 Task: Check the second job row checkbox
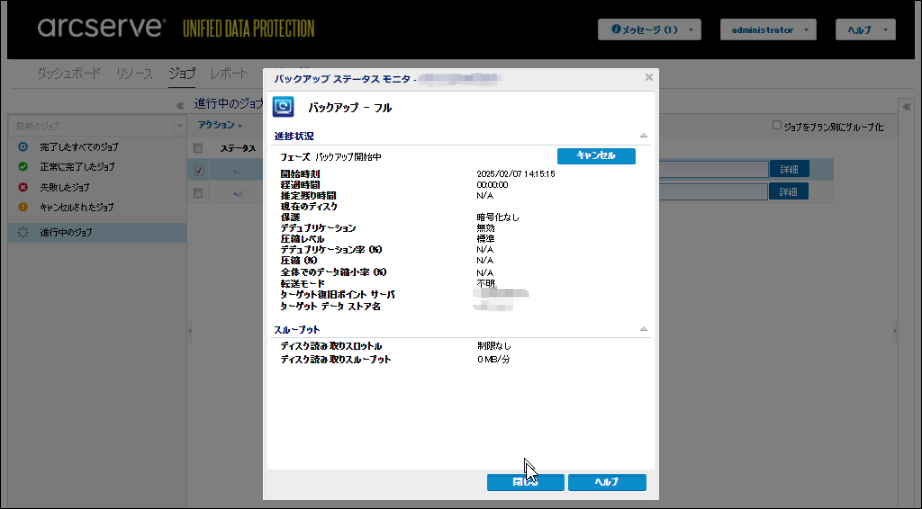click(x=198, y=193)
